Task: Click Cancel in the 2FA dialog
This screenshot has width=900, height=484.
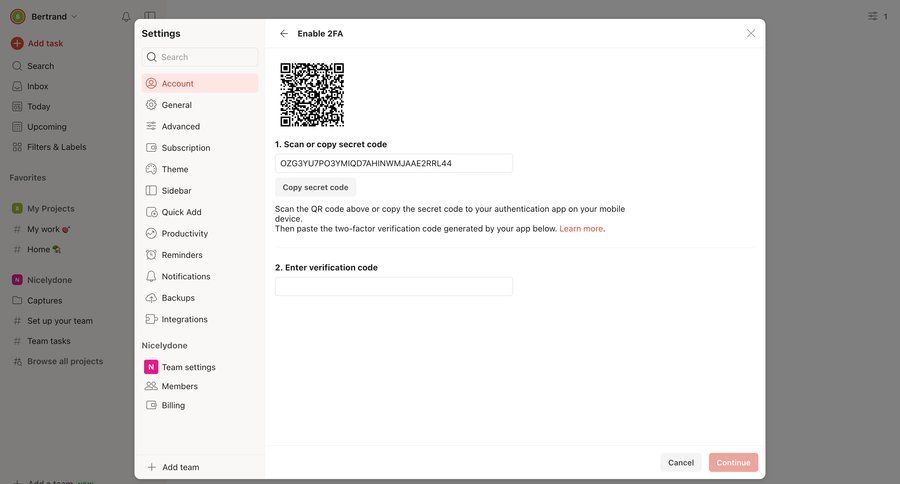Action: [x=681, y=462]
